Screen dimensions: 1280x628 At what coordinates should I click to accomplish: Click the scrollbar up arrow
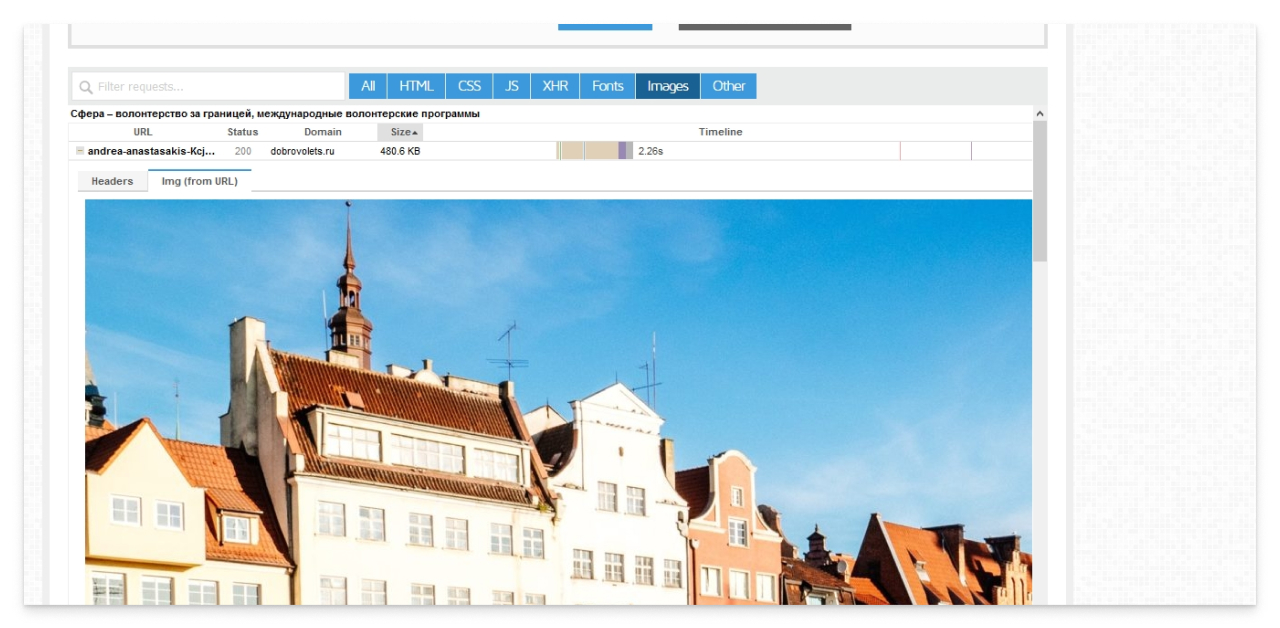(1040, 115)
